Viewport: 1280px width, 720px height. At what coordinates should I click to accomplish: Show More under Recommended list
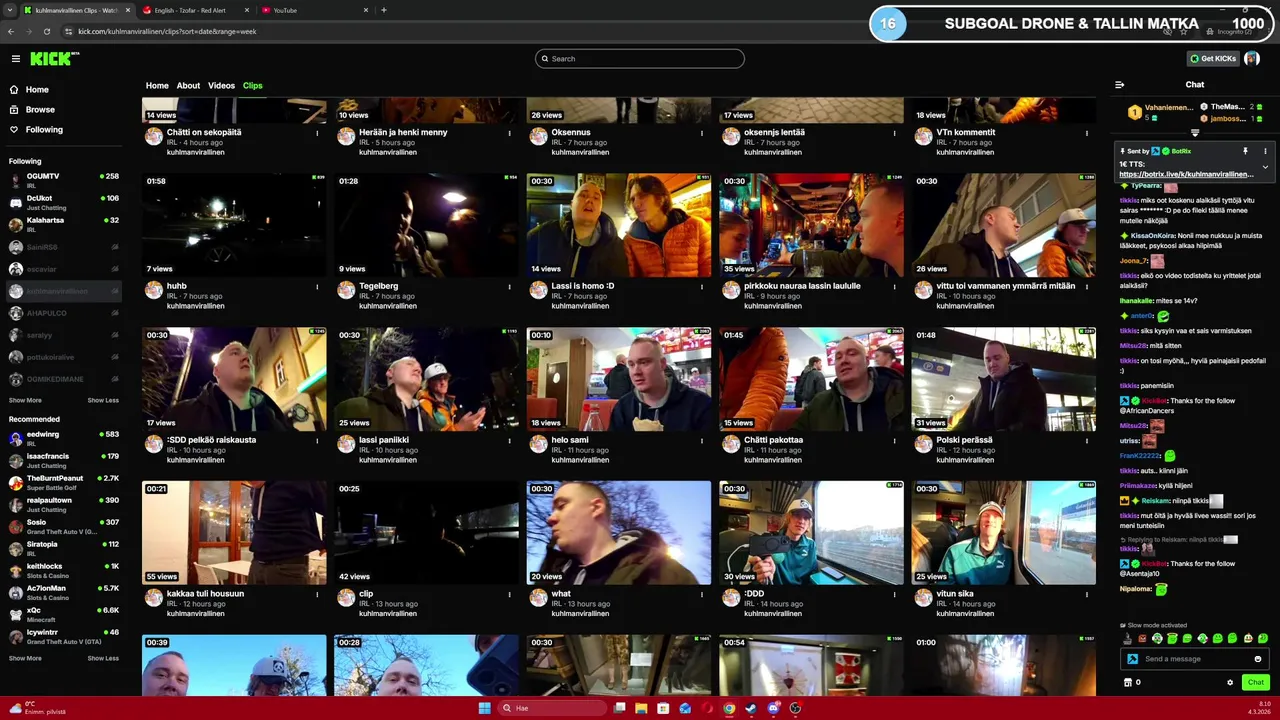tap(25, 658)
